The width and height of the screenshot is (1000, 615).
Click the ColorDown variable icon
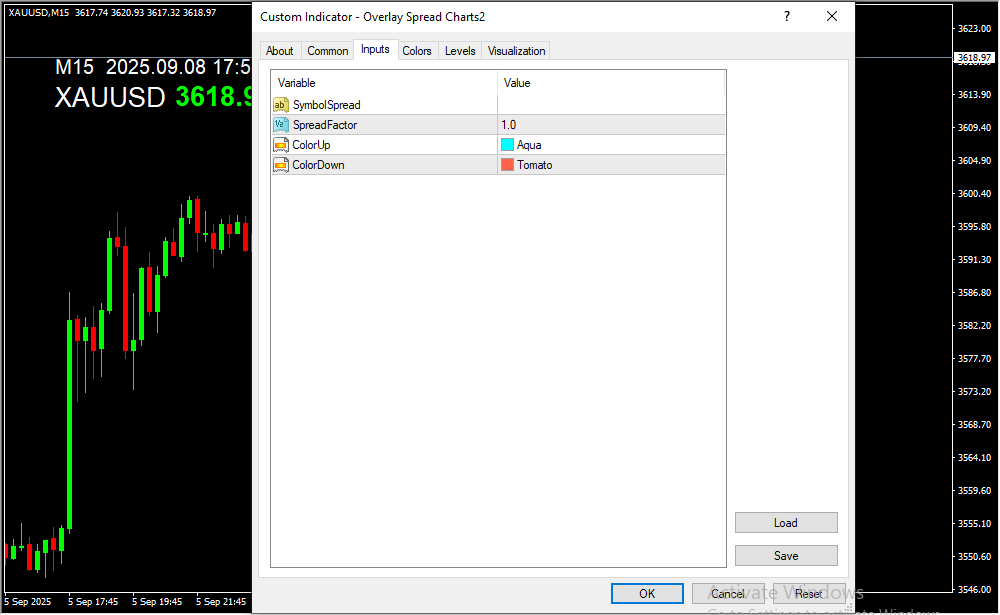[281, 165]
